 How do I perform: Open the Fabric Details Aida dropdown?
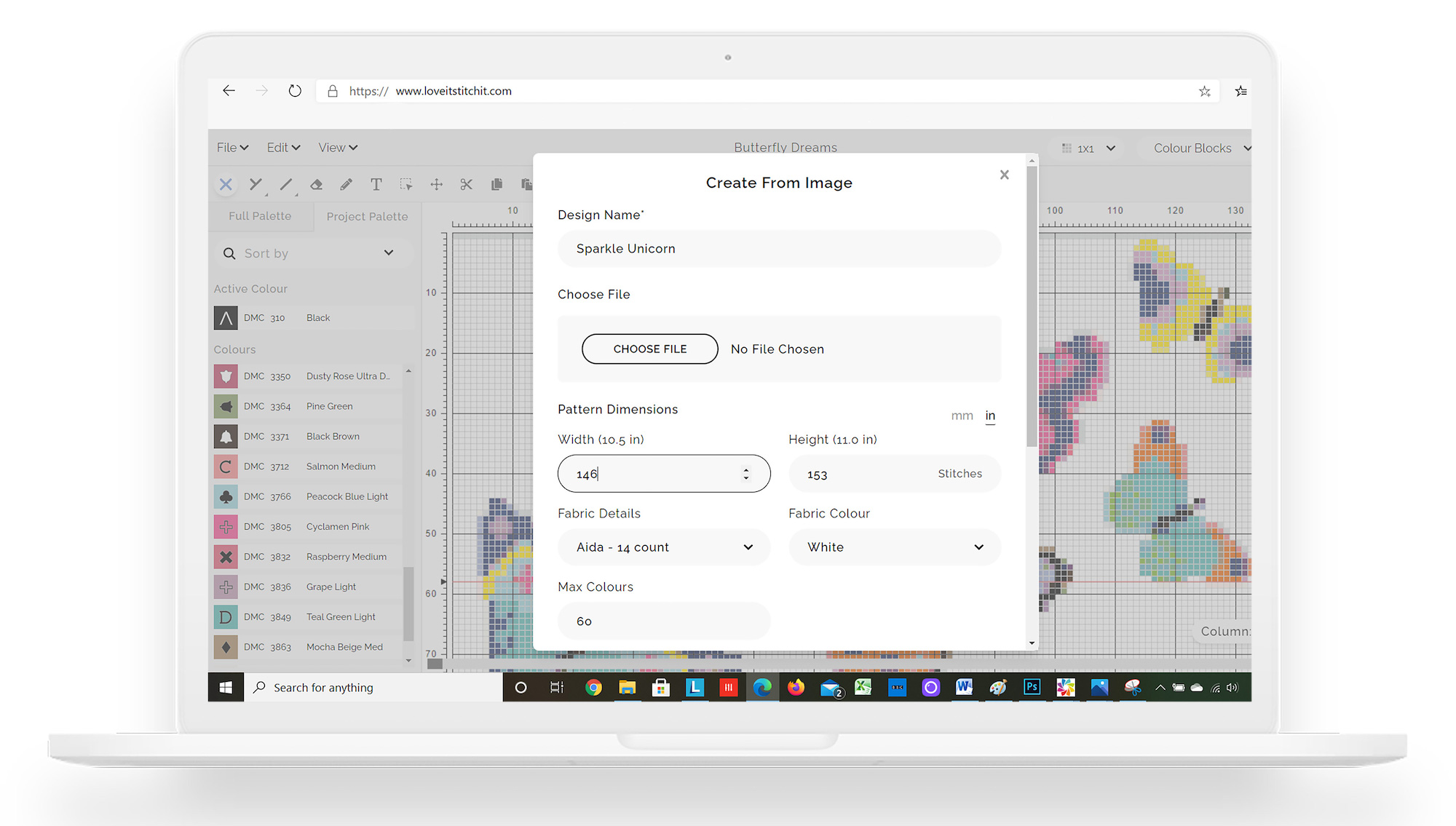(x=664, y=547)
